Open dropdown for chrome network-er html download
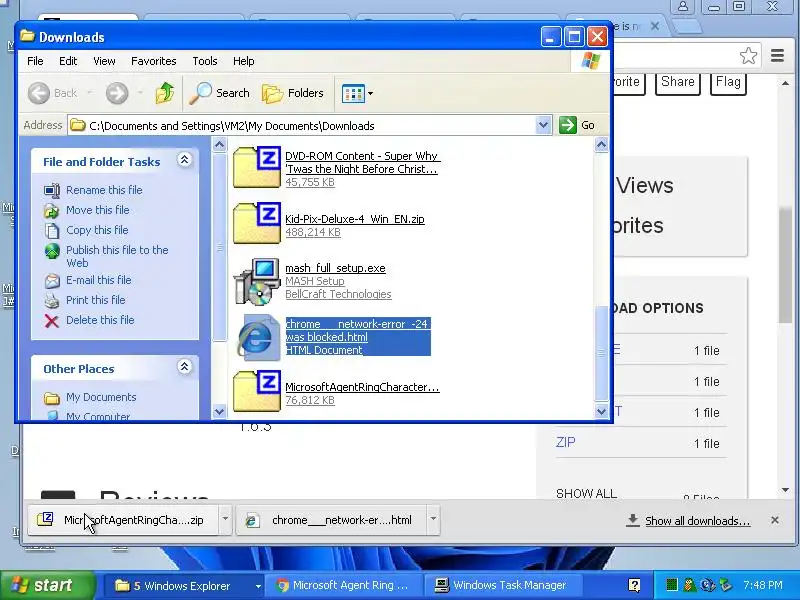The image size is (800, 600). [433, 519]
